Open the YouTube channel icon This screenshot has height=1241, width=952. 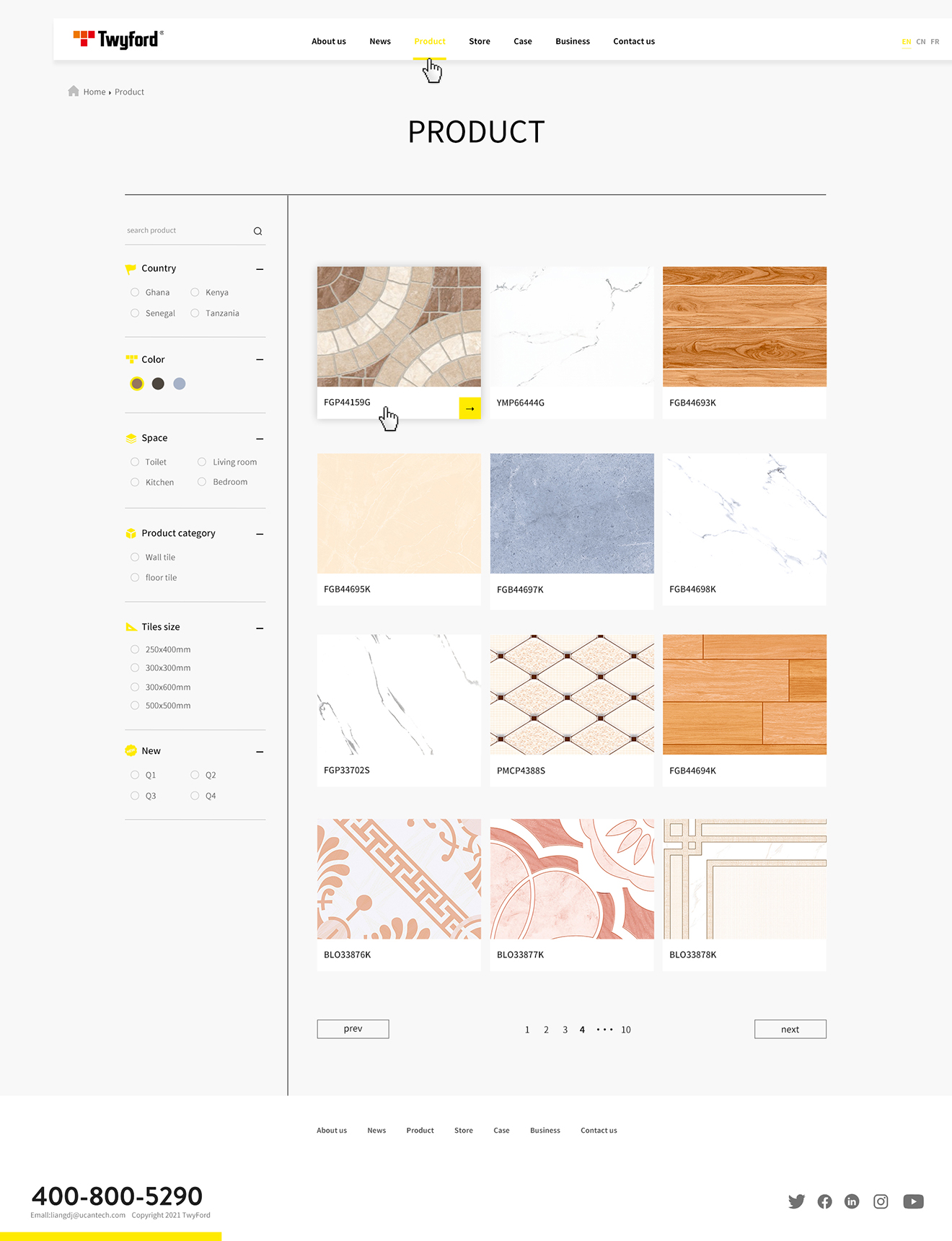coord(913,1201)
